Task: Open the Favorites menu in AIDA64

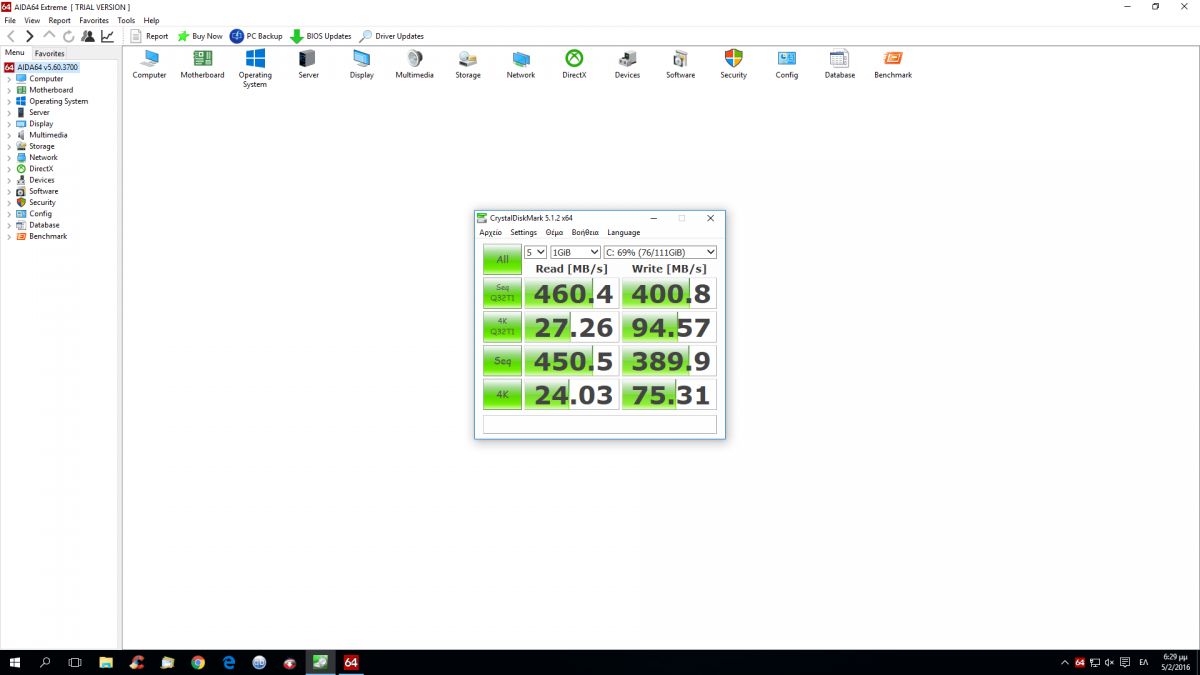Action: pos(94,20)
